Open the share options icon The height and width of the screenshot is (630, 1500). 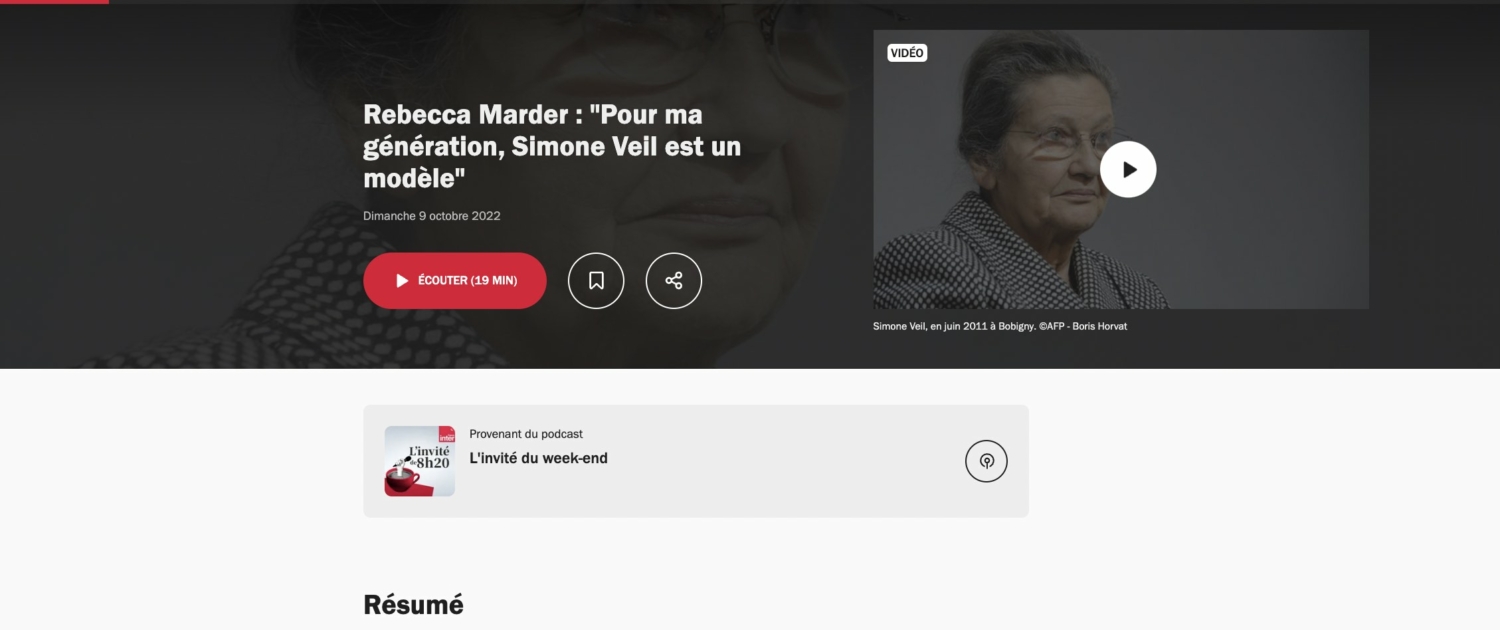click(x=674, y=281)
